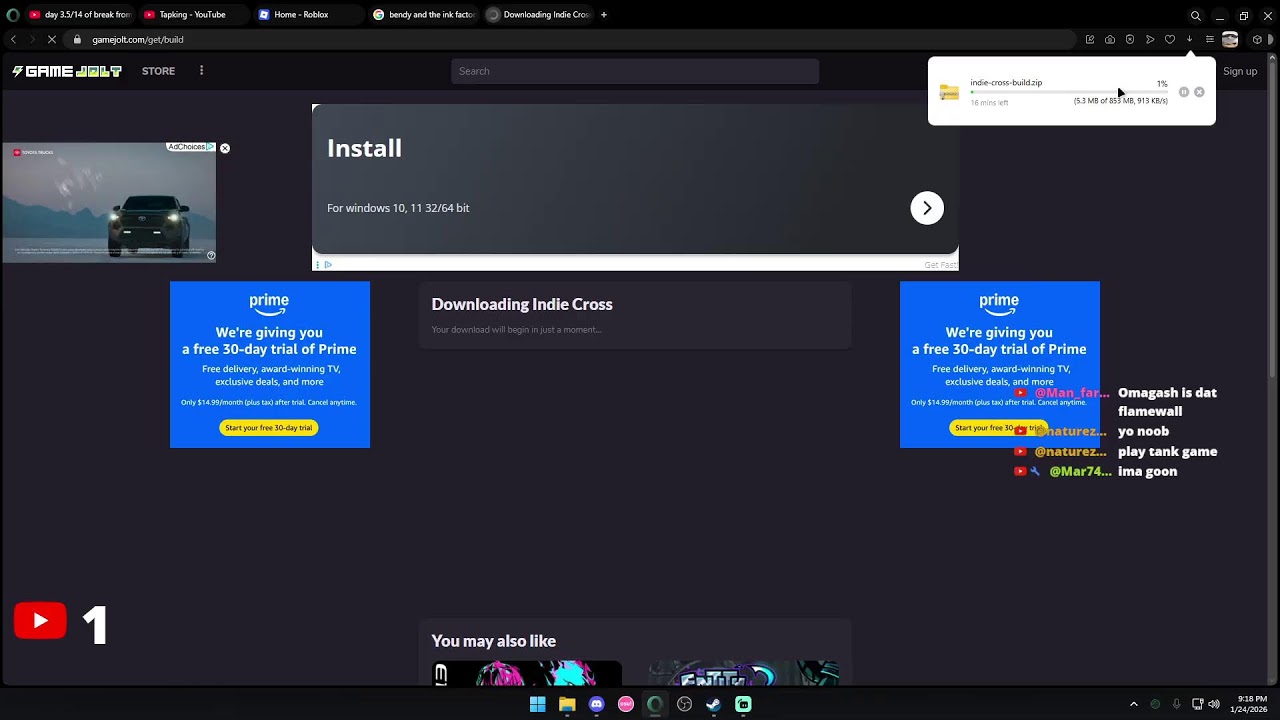Screen dimensions: 1280x720
Task: Switch to the bendy and the ink tab
Action: click(x=424, y=15)
